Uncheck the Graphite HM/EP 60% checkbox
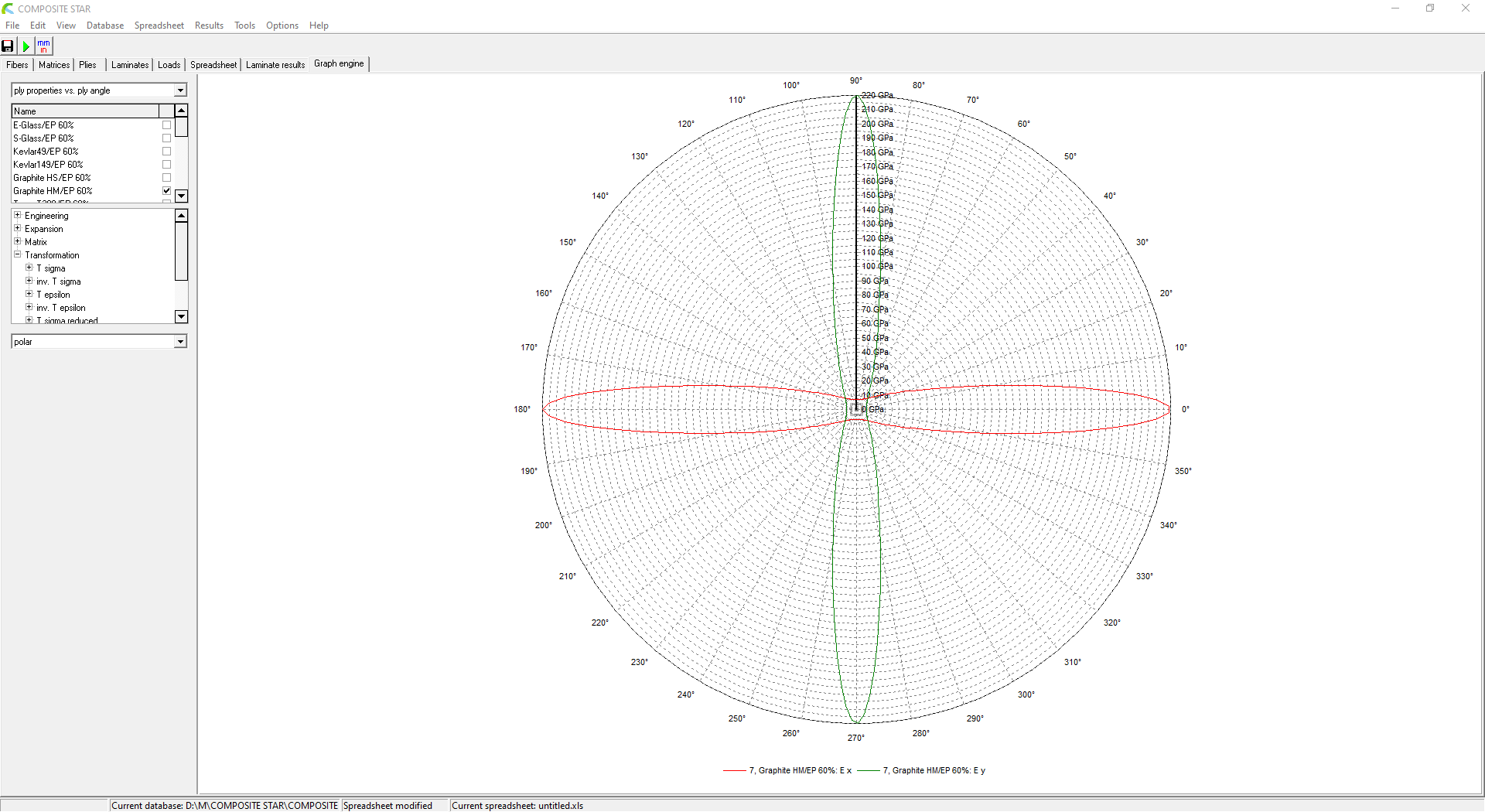The image size is (1485, 812). point(166,190)
